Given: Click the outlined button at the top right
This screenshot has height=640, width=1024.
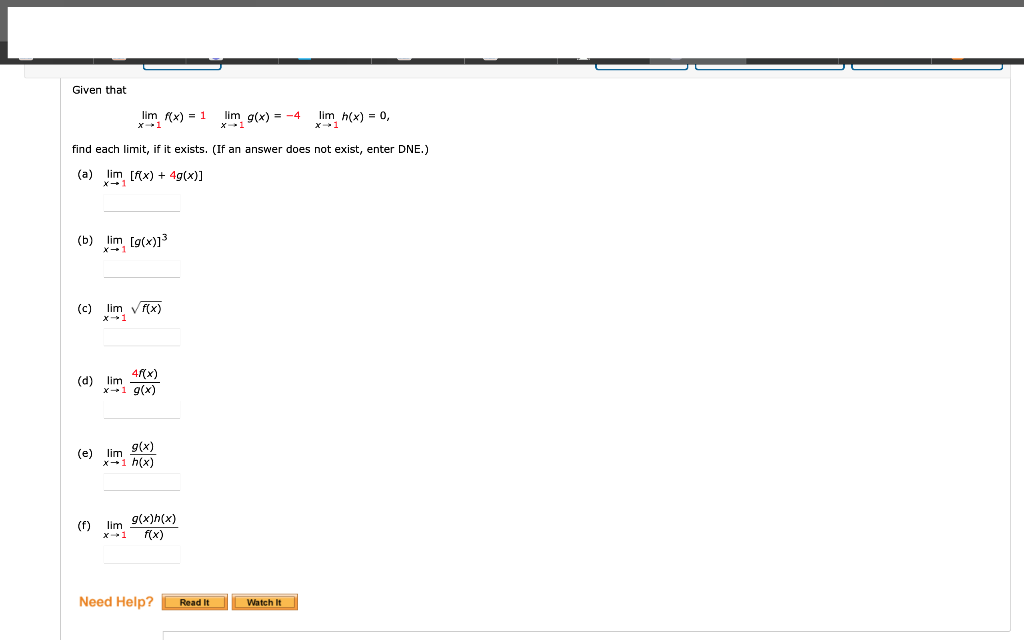Looking at the screenshot, I should (927, 64).
